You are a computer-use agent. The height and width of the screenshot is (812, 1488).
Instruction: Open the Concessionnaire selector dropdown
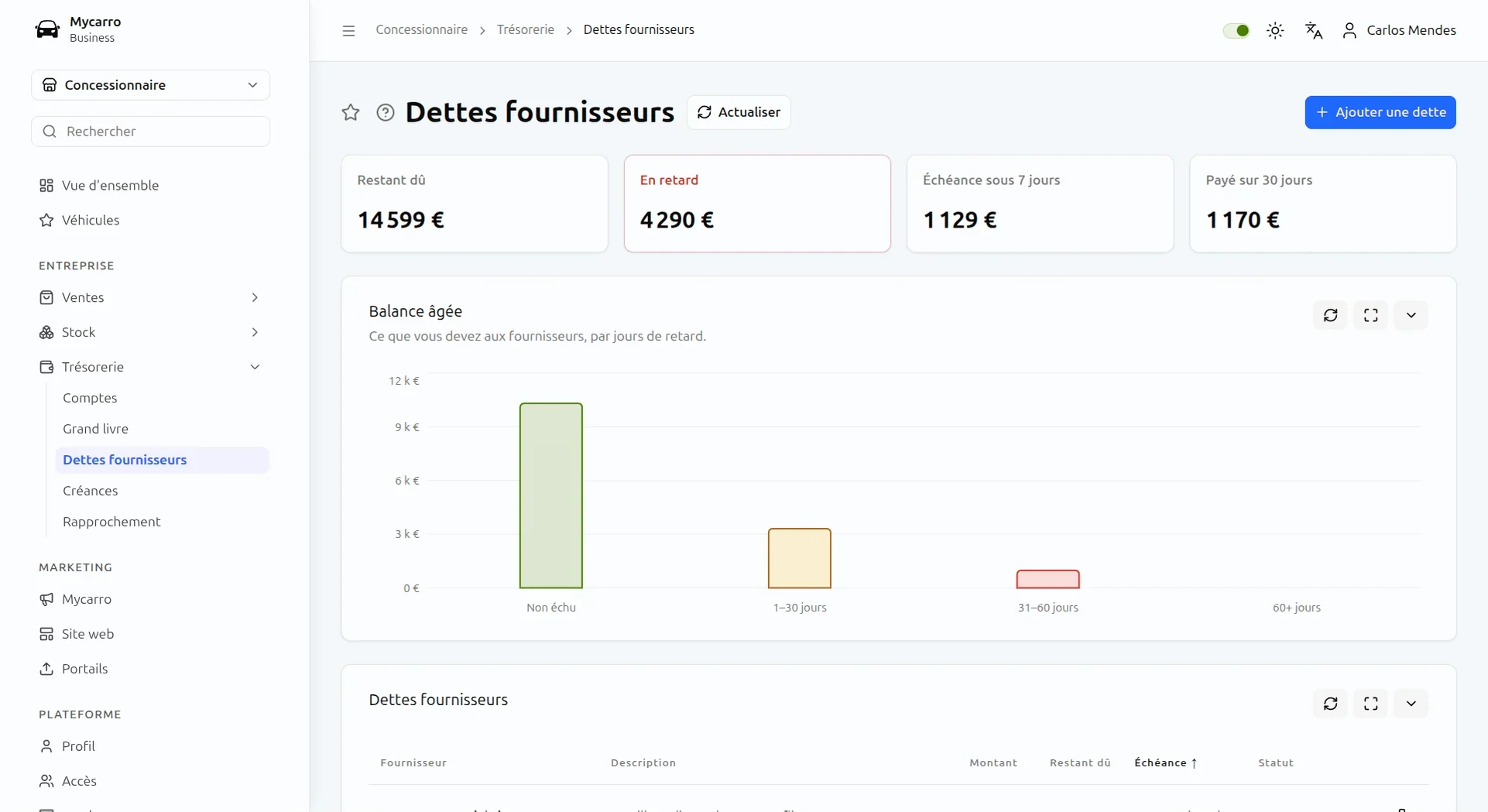(x=151, y=85)
